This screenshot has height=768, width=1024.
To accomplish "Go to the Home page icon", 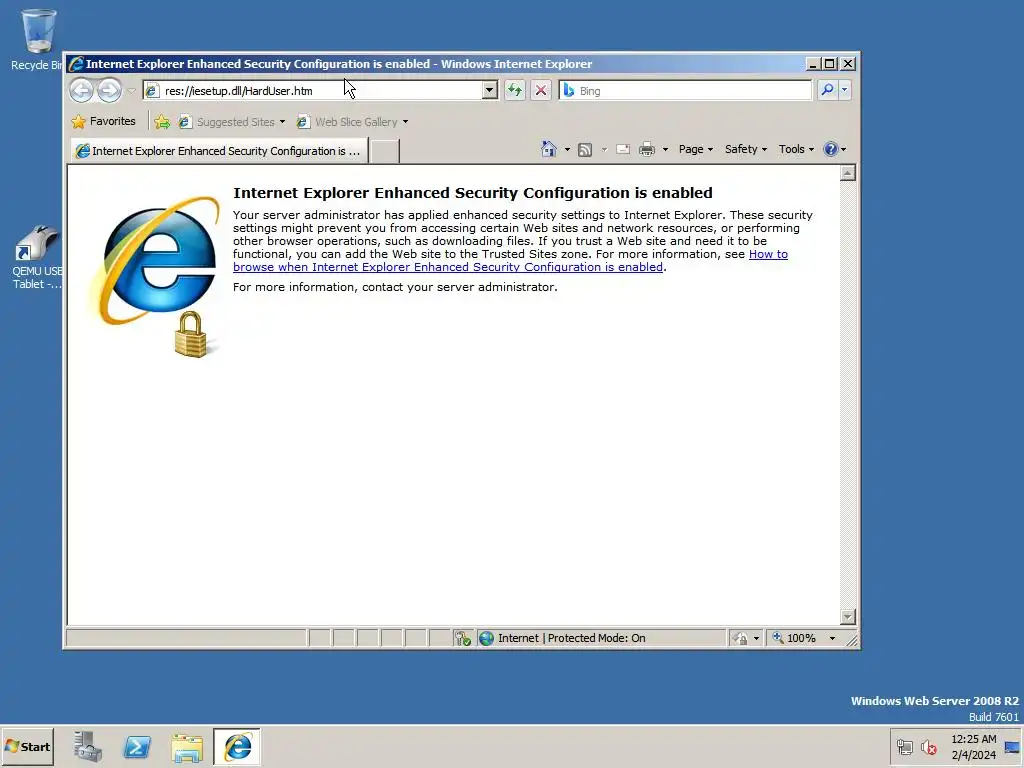I will (549, 150).
